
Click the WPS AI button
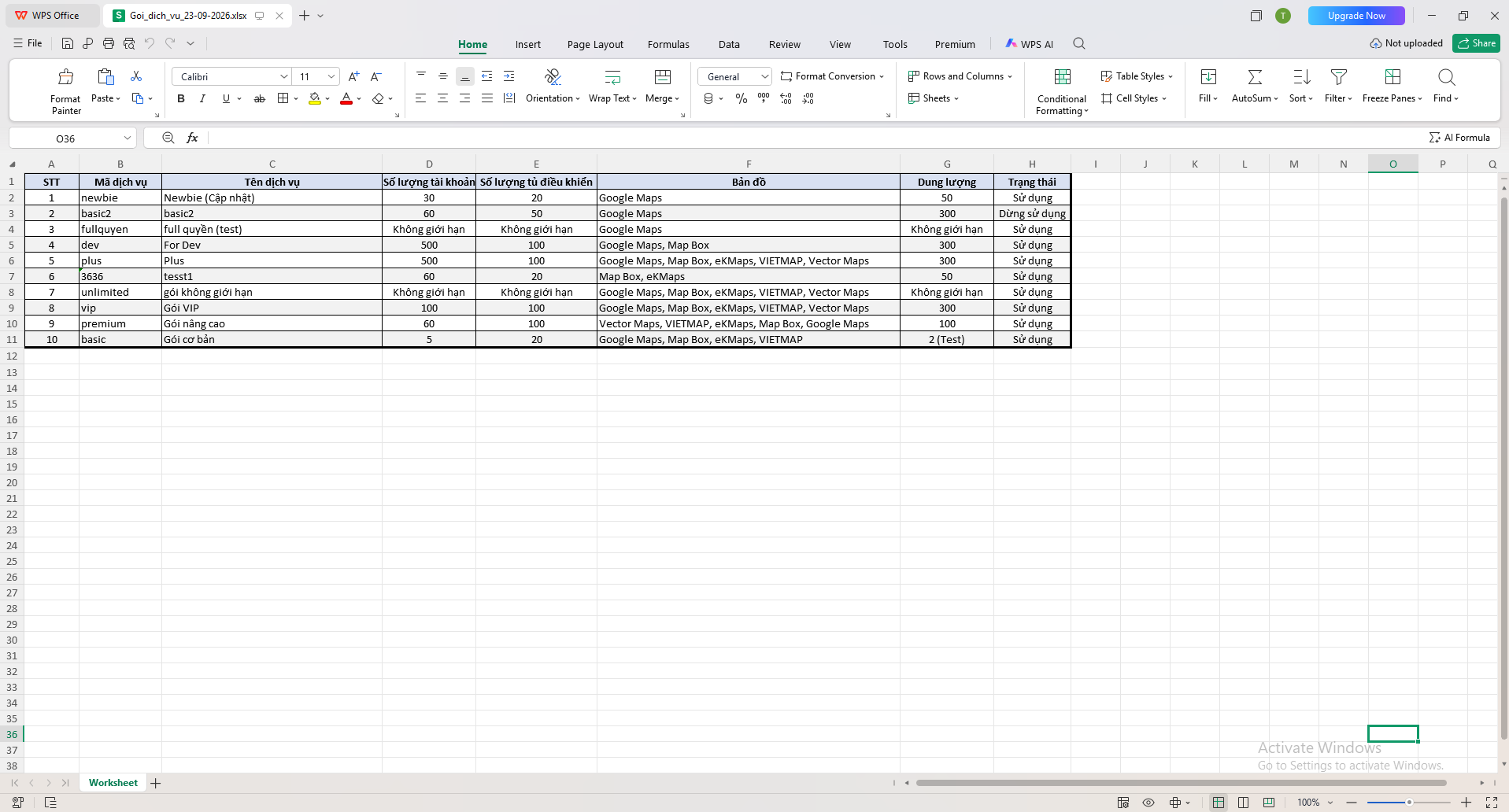(x=1030, y=44)
